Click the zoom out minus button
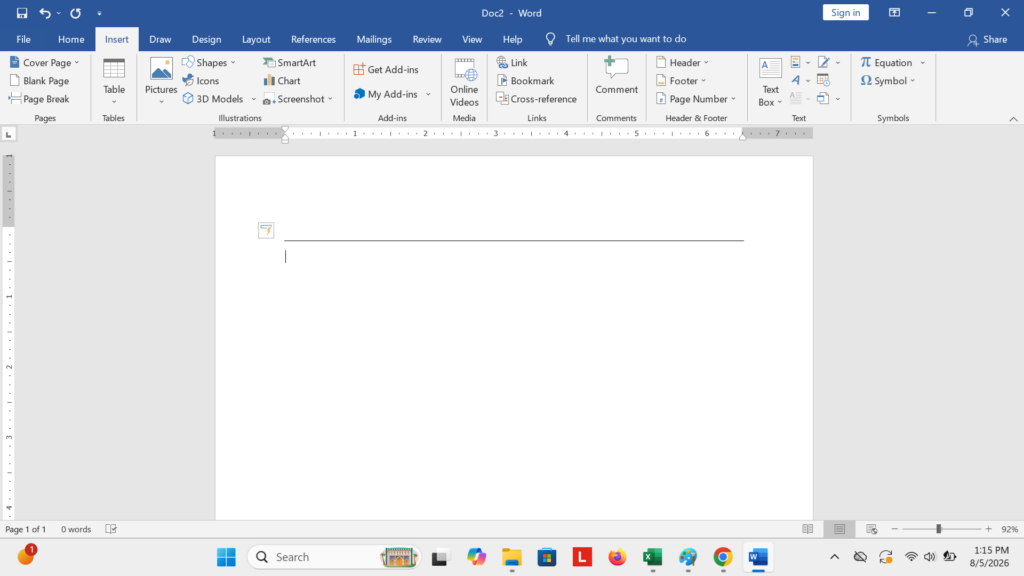Screen dimensions: 1024x576 tap(895, 529)
